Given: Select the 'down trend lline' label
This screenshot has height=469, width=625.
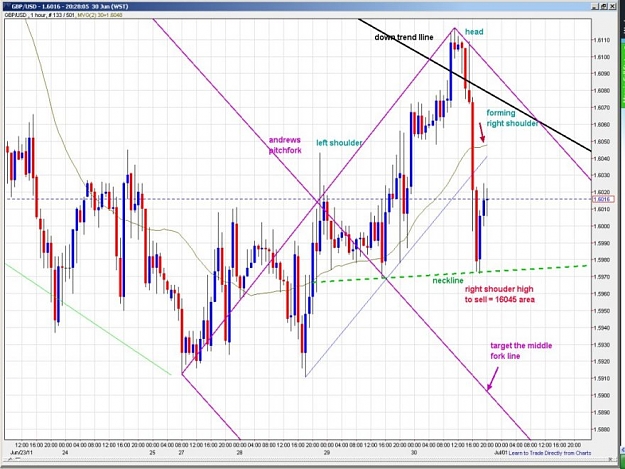Looking at the screenshot, I should click(404, 37).
